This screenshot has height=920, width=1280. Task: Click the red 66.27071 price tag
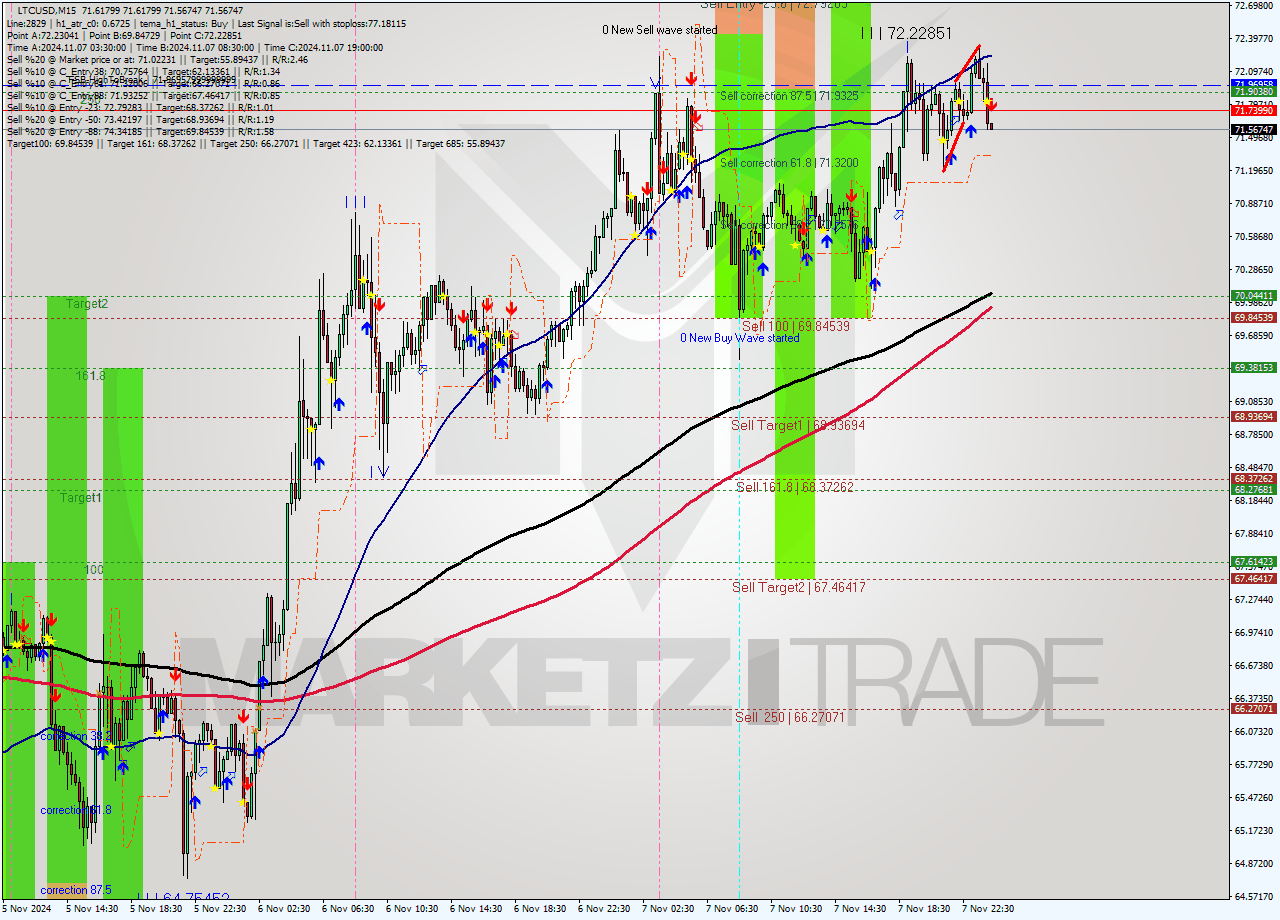pos(1254,708)
